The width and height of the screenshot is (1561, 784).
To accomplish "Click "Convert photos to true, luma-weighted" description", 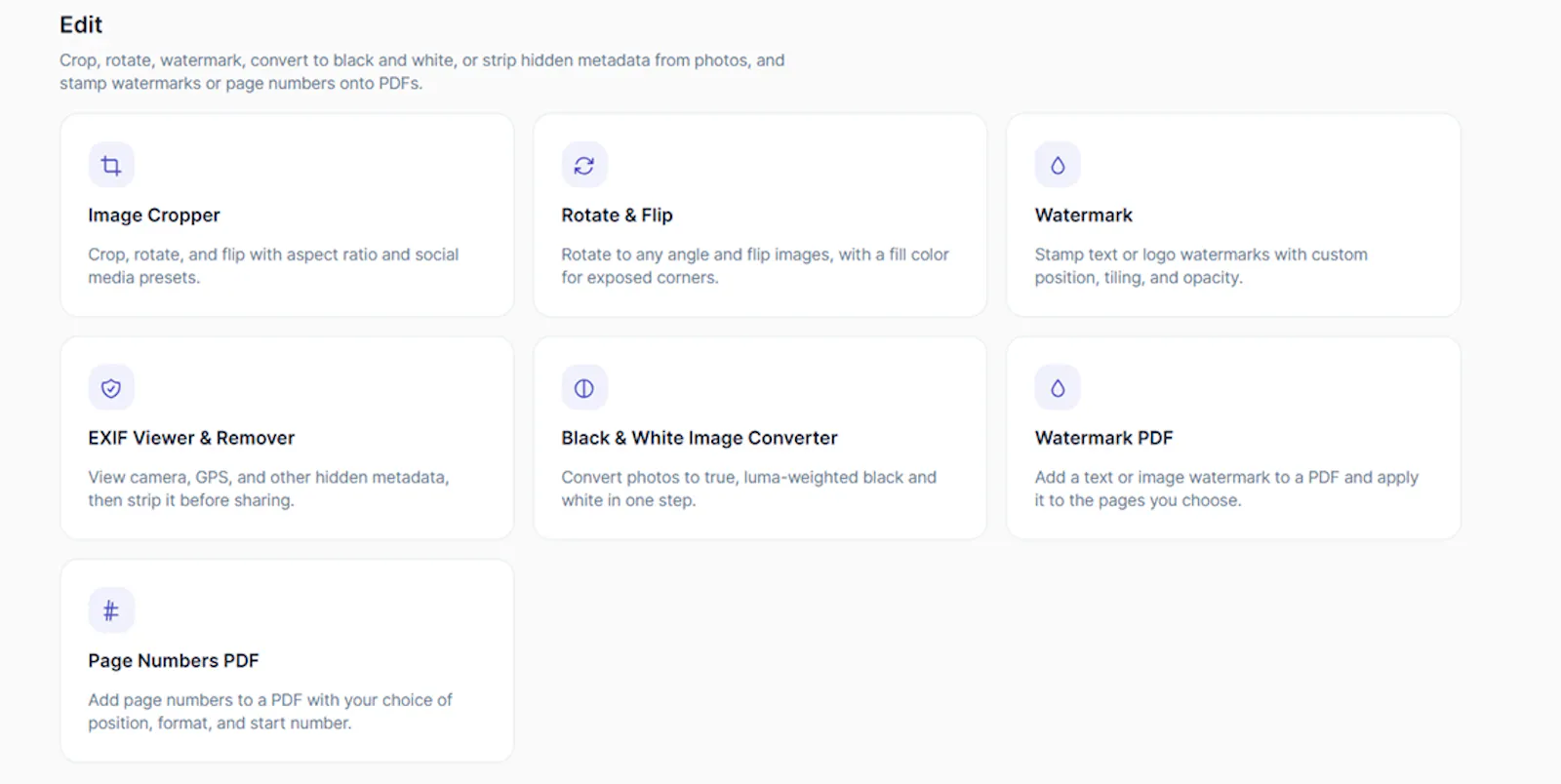I will pos(748,489).
